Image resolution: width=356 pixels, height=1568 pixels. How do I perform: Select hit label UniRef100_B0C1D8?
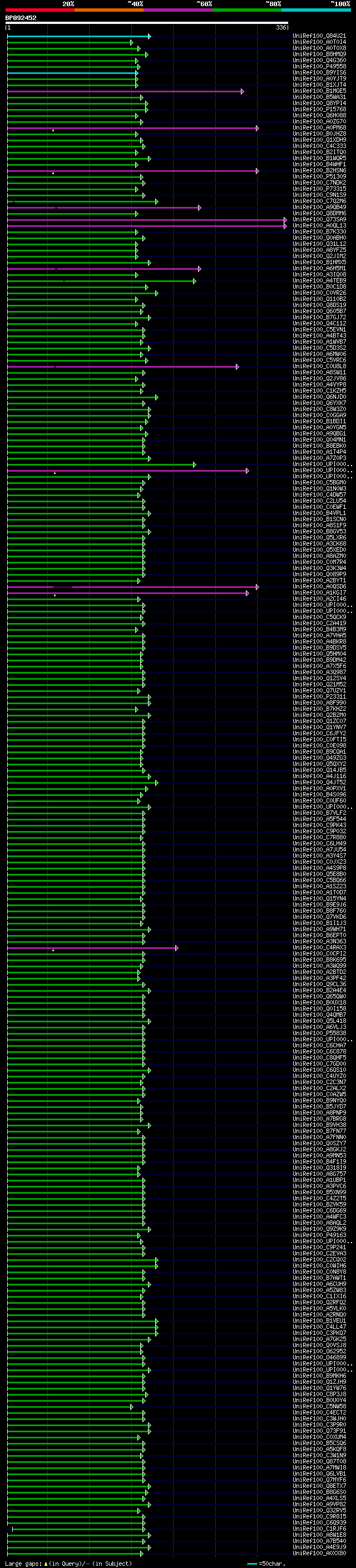(319, 286)
